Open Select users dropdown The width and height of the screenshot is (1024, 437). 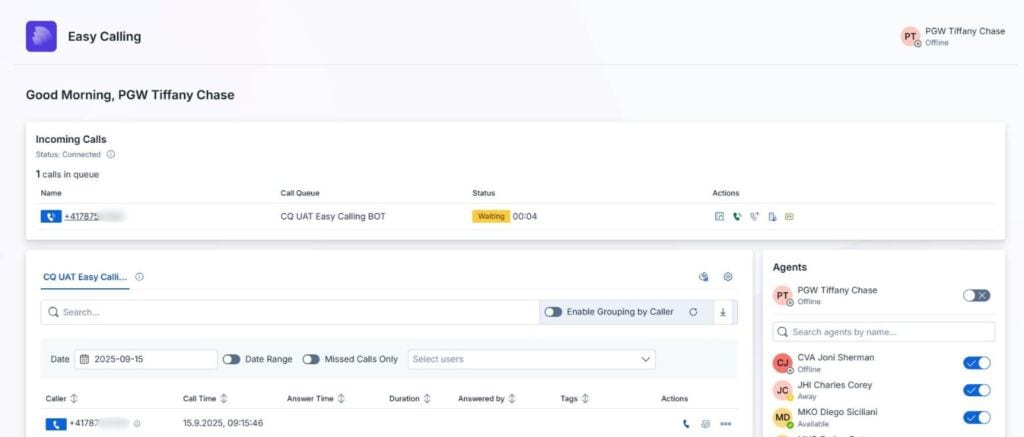pyautogui.click(x=532, y=359)
